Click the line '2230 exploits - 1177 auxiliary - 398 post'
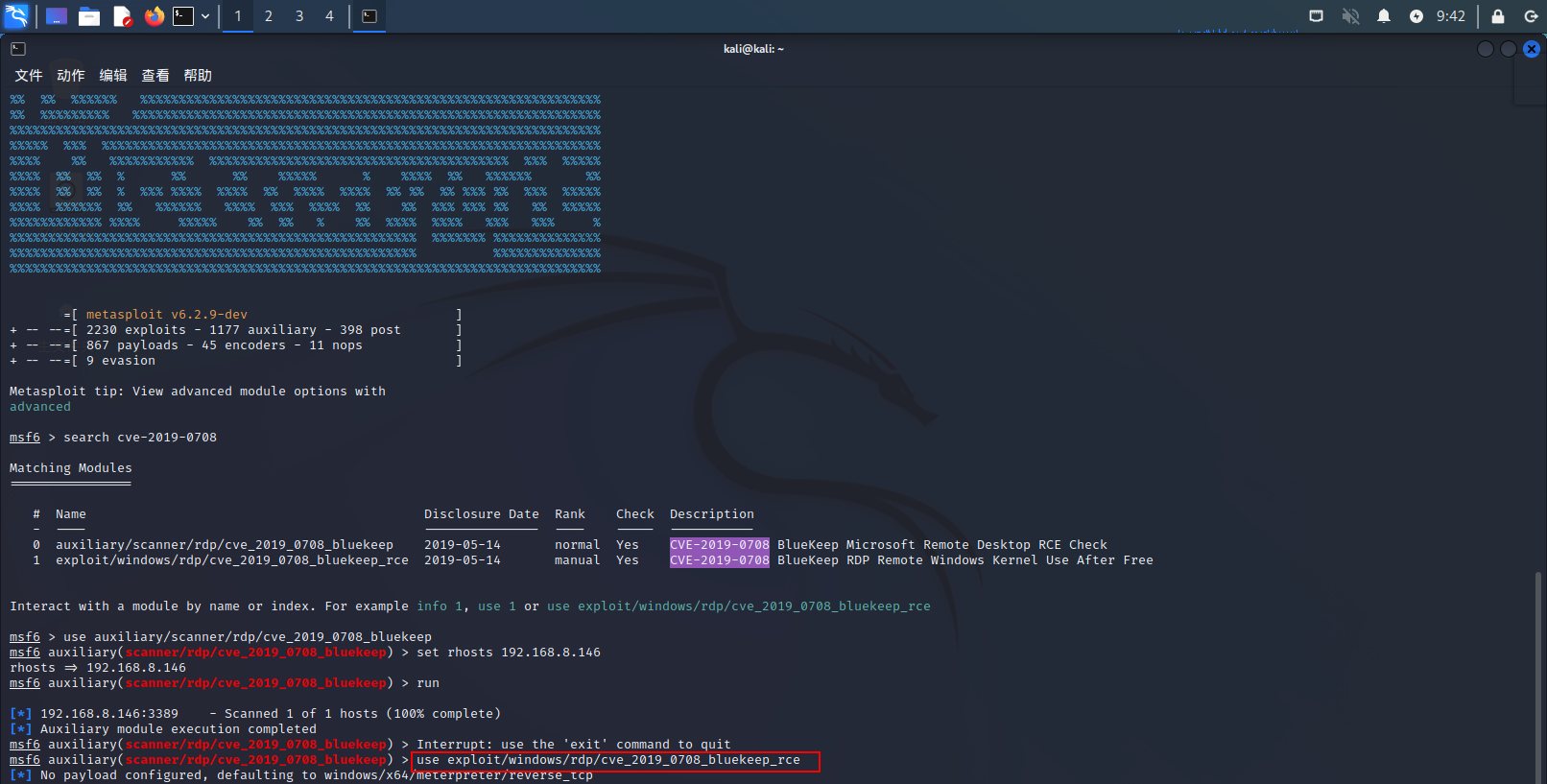 244,330
